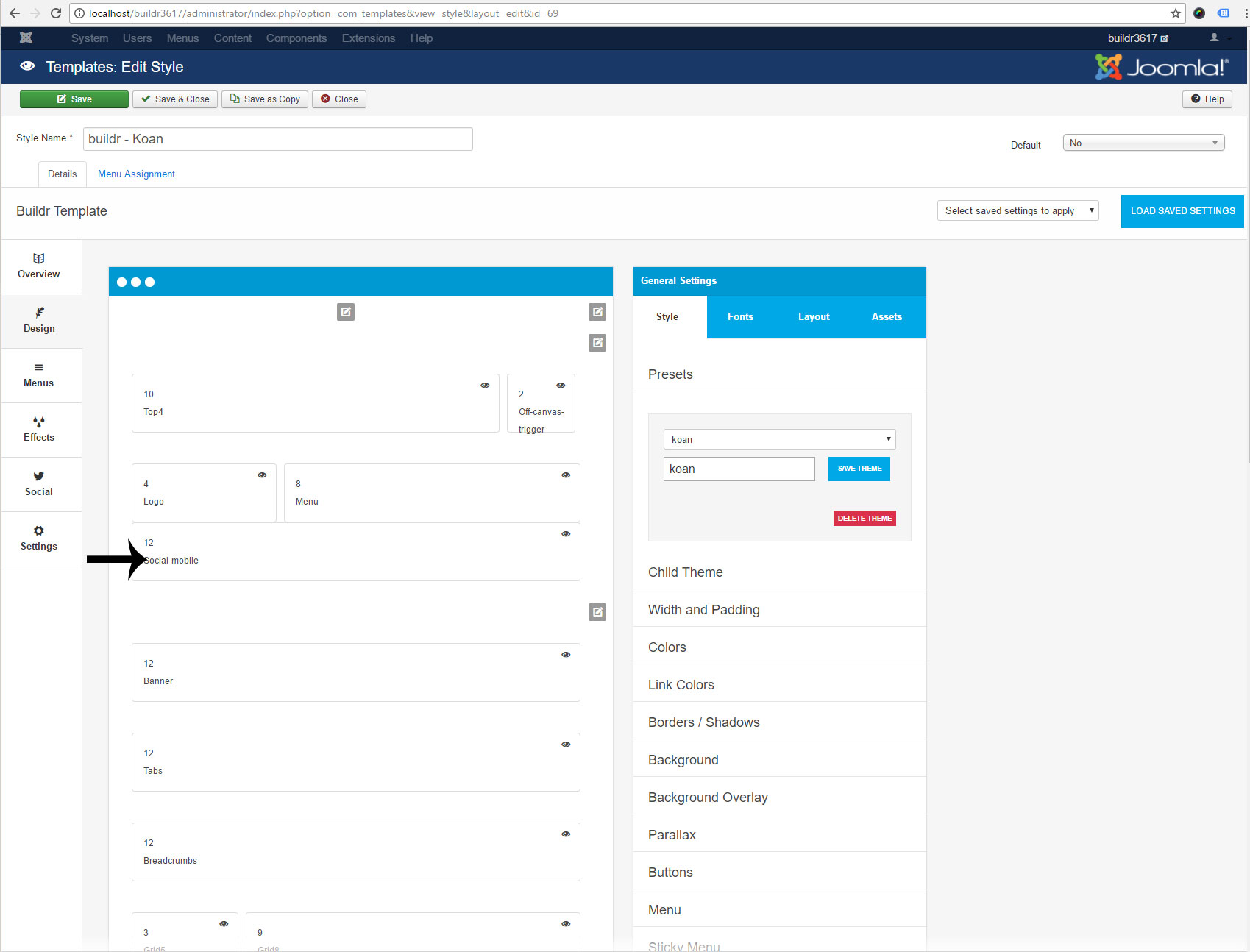Click edit icon above Top4 row center
The image size is (1250, 952).
pos(346,312)
